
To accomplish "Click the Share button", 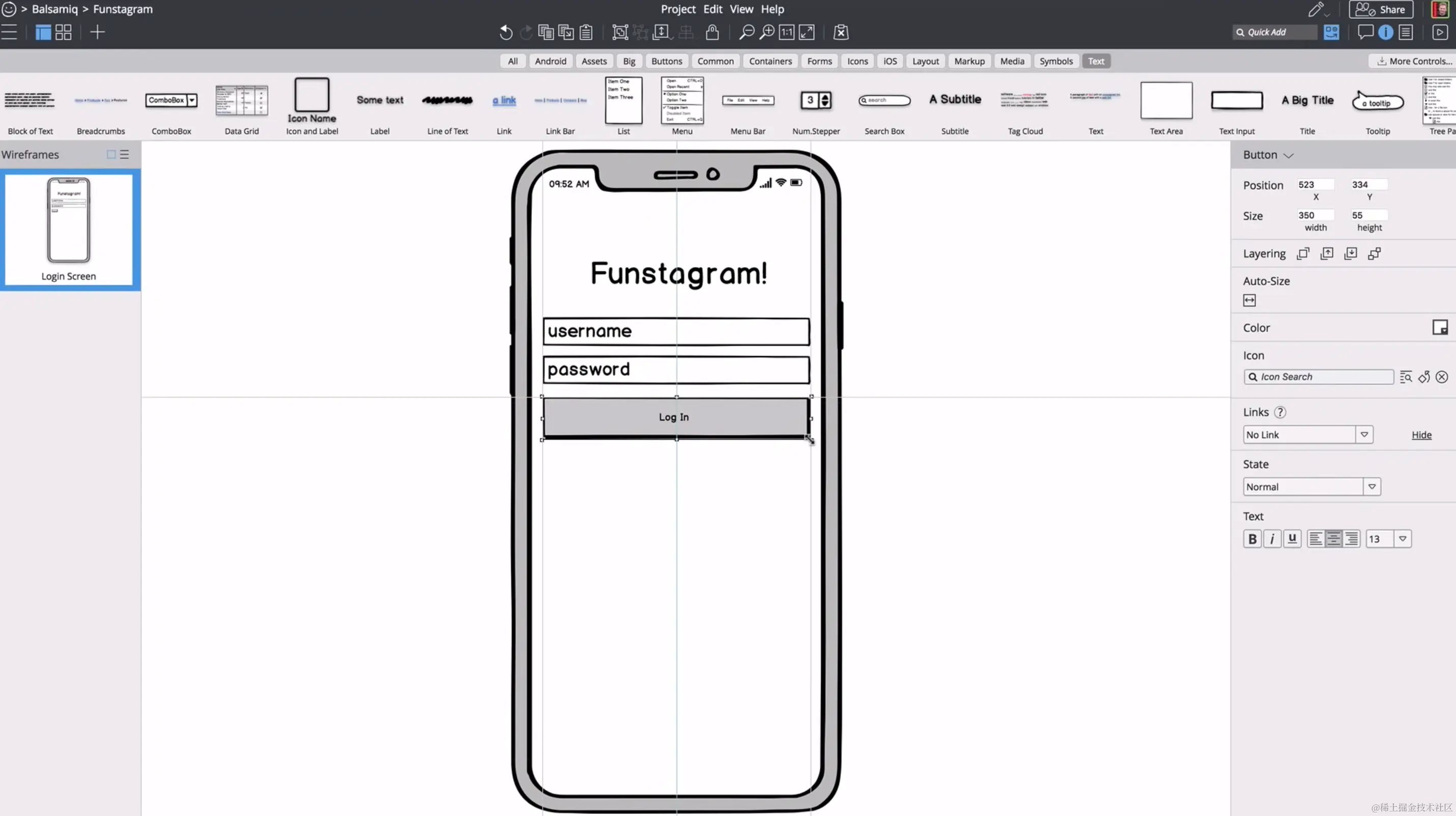I will pyautogui.click(x=1381, y=10).
